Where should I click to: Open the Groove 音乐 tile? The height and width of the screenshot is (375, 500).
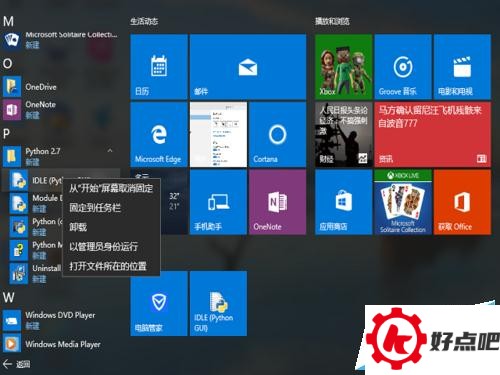click(x=403, y=67)
